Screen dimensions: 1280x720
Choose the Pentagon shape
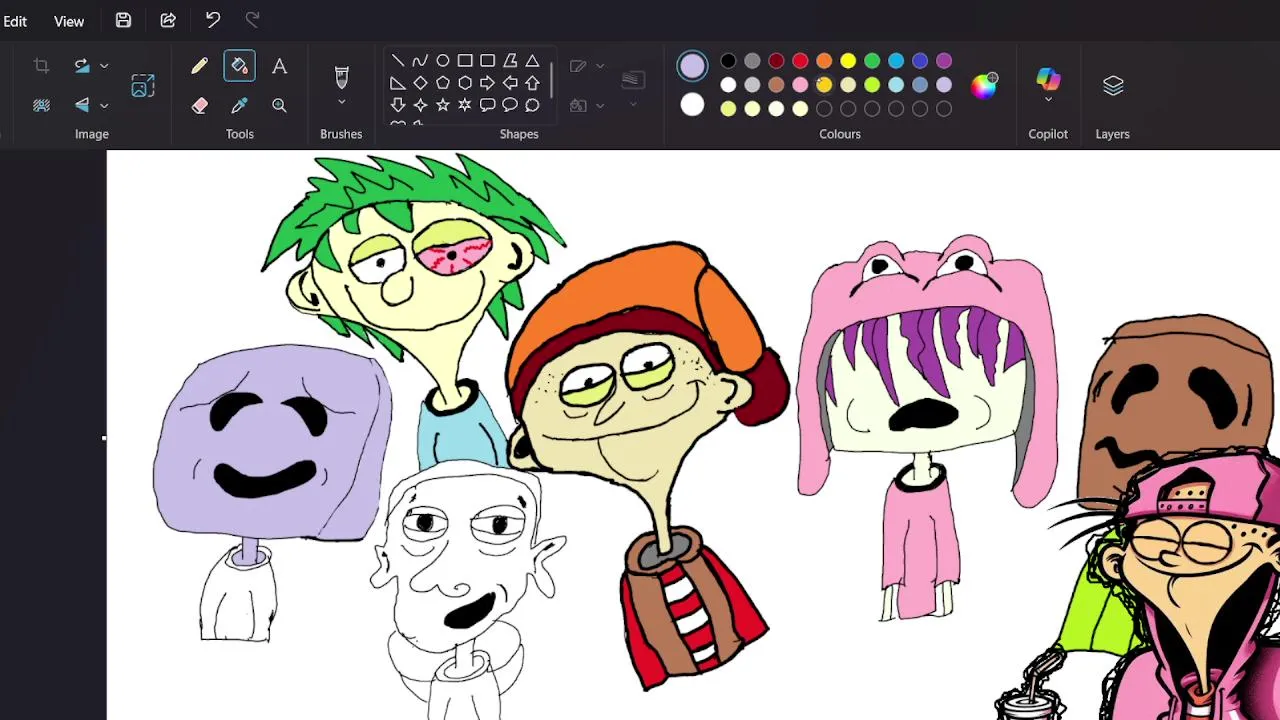tap(443, 83)
